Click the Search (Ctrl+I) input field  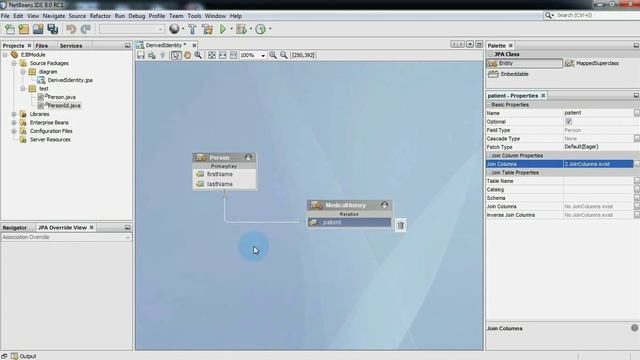pos(596,15)
